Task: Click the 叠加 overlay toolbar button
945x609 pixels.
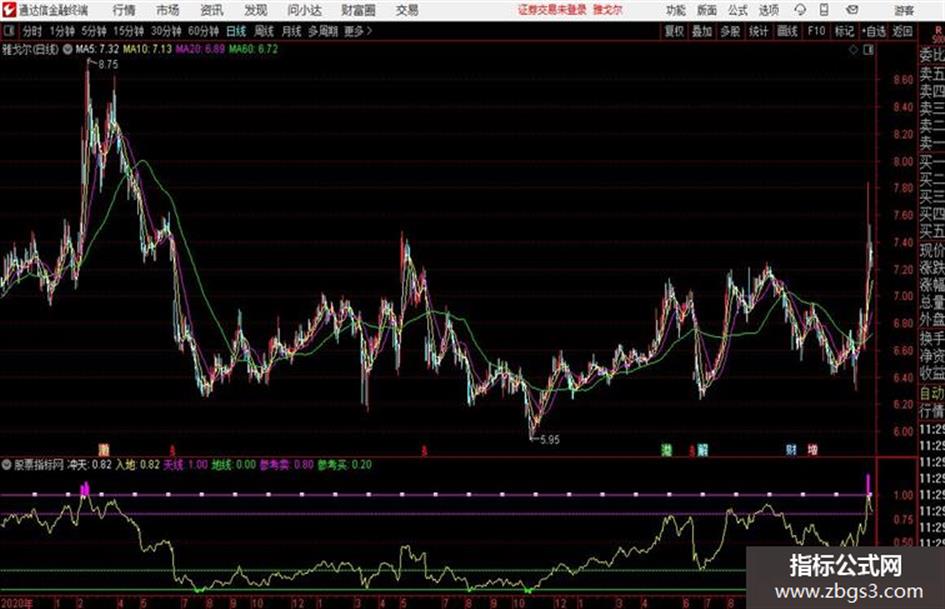Action: point(702,31)
